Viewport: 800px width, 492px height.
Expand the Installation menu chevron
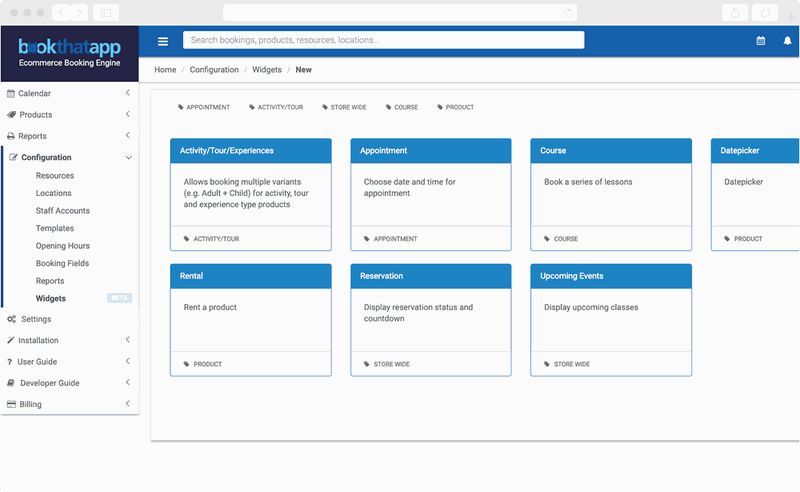[128, 340]
